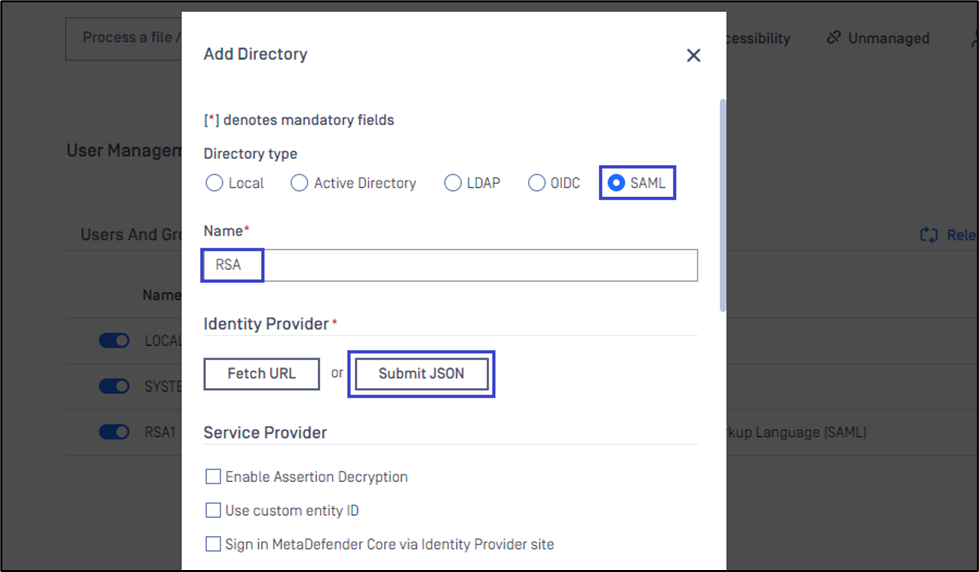Switch off the RSA1 directory toggle
Screen dimensions: 979x572
[x=114, y=432]
